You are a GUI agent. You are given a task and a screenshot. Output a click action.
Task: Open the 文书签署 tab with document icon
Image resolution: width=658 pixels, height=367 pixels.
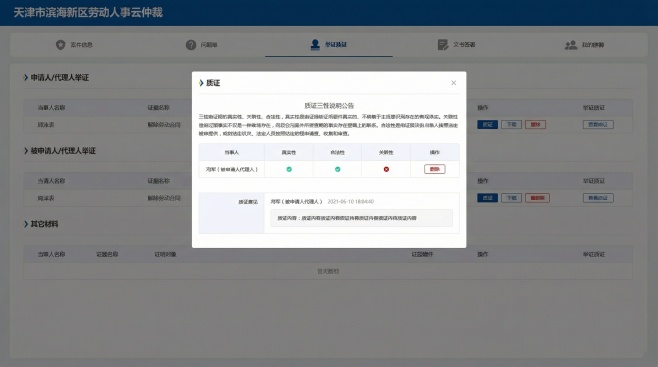pyautogui.click(x=456, y=44)
